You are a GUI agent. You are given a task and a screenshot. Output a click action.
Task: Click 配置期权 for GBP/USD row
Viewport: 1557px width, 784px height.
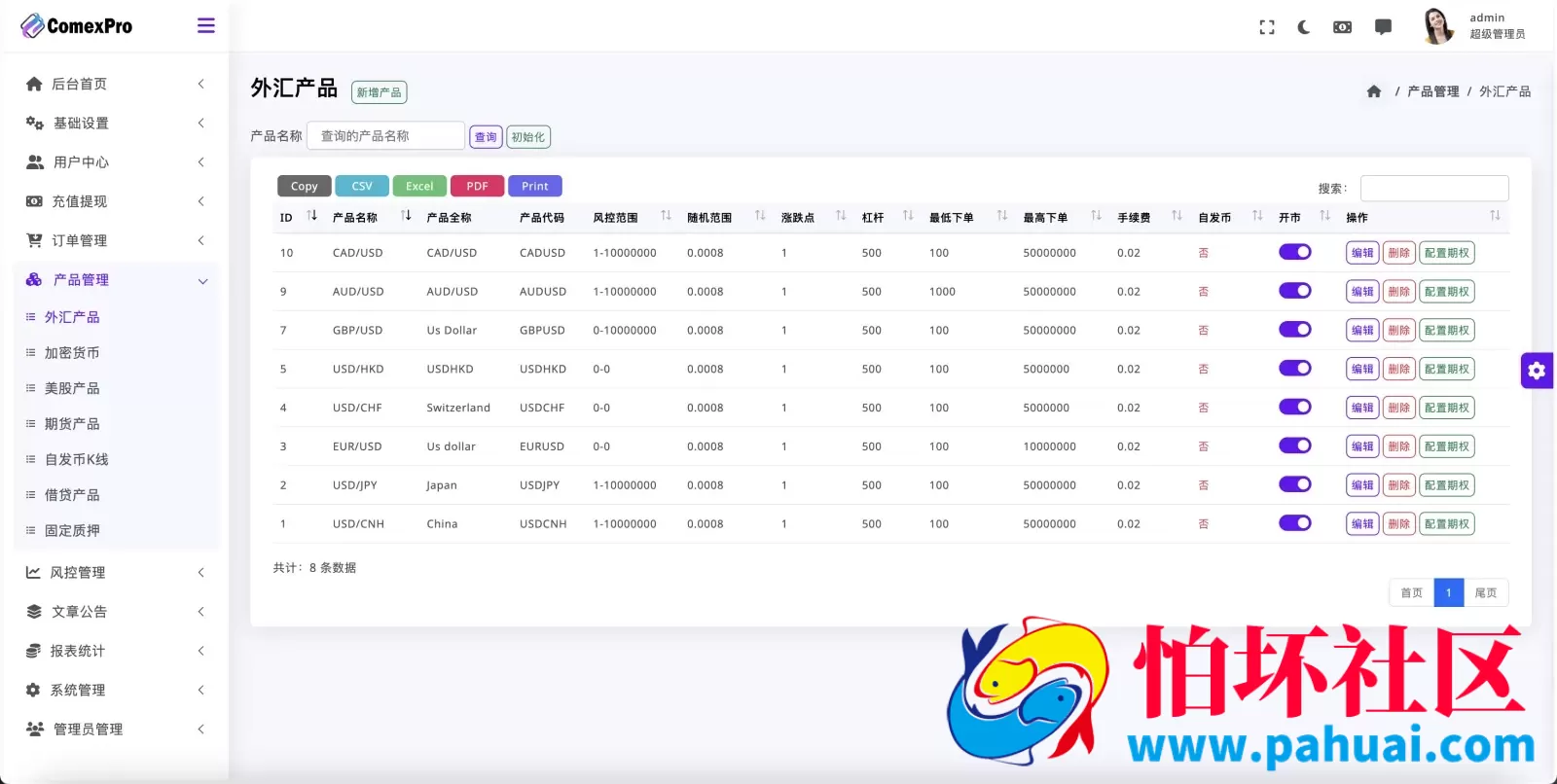(1447, 330)
